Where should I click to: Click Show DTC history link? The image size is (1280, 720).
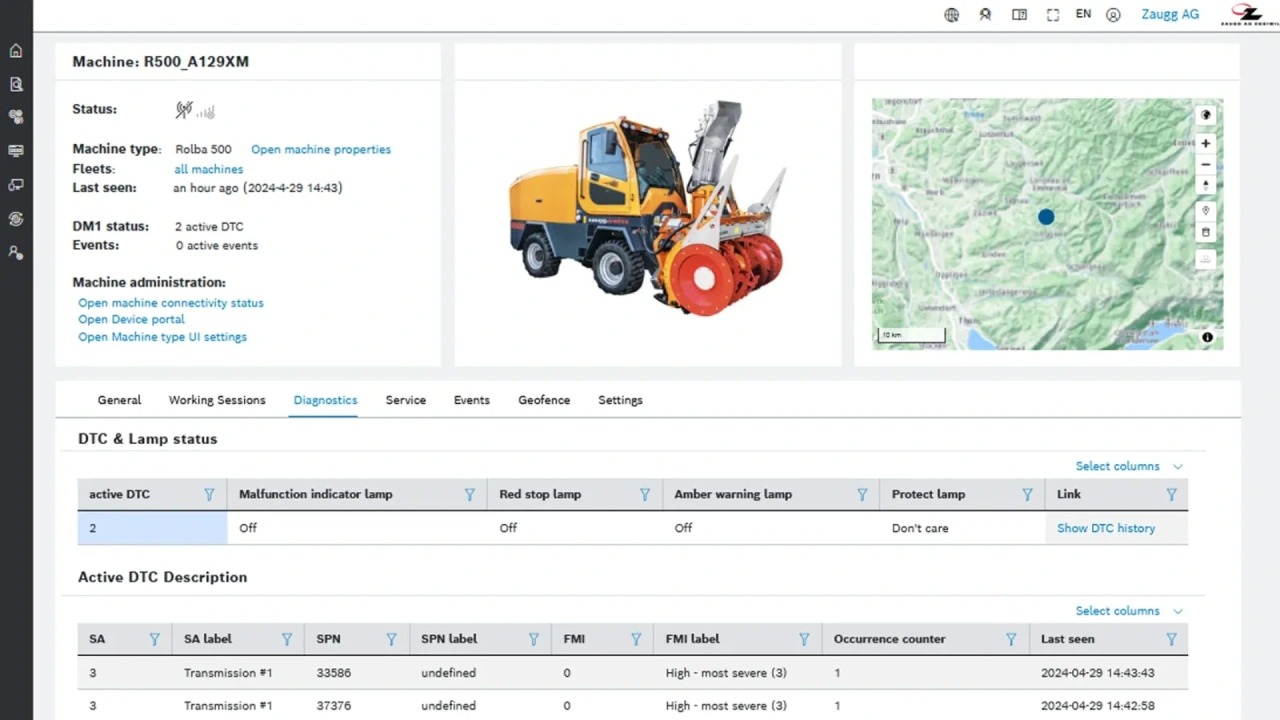coord(1106,528)
